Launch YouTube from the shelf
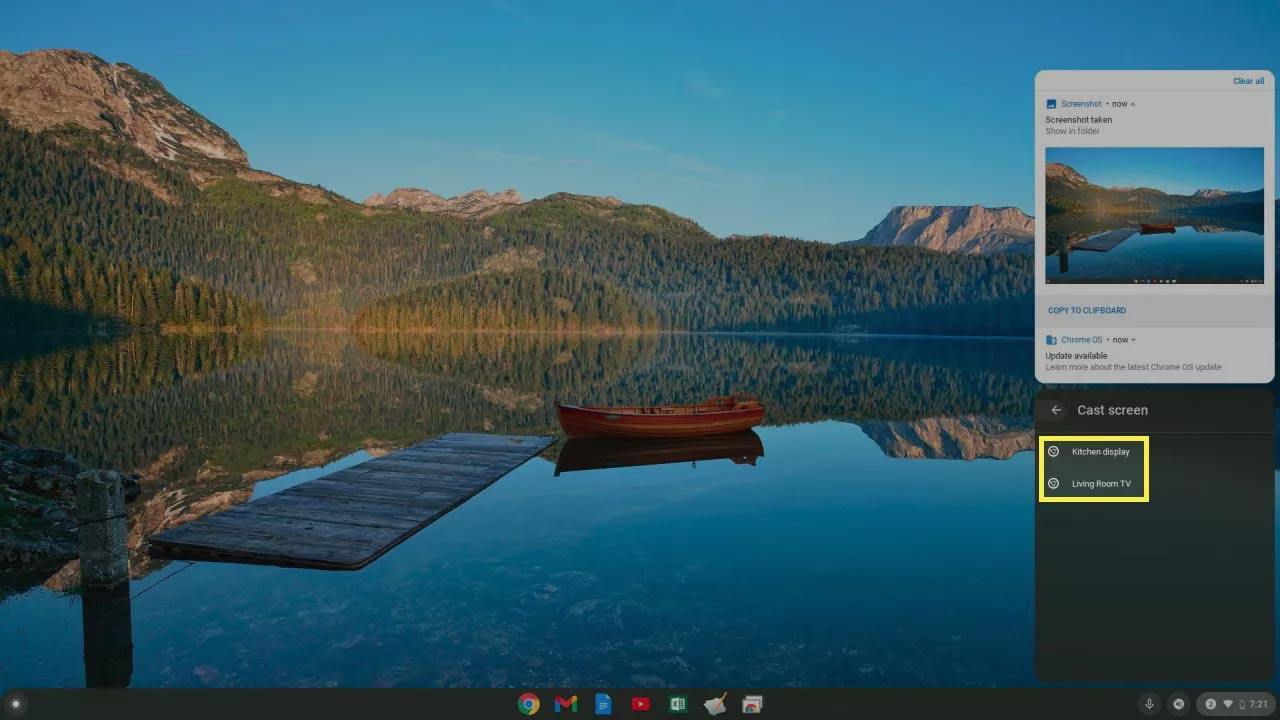 pyautogui.click(x=641, y=704)
